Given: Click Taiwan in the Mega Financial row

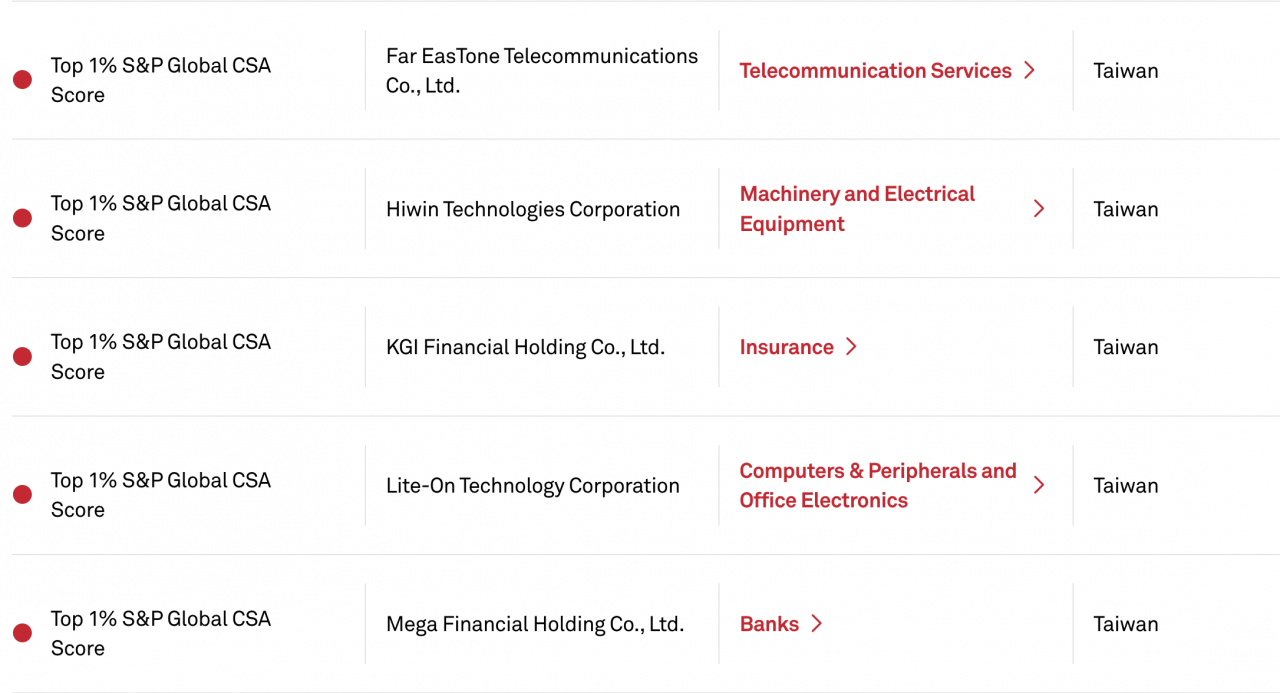Looking at the screenshot, I should pyautogui.click(x=1125, y=624).
